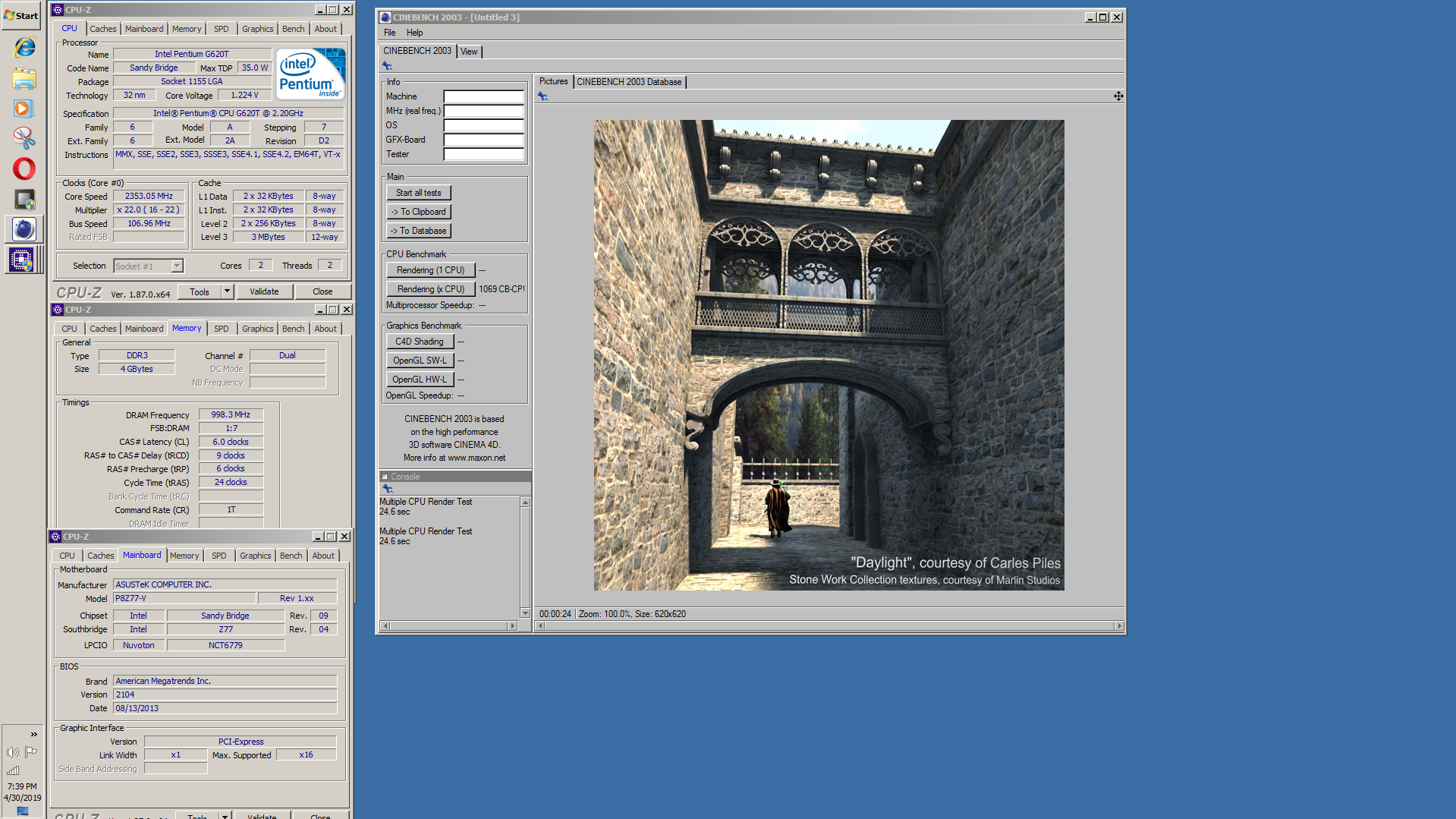Run the OpenGL HW-L test
The image size is (1456, 819).
420,380
